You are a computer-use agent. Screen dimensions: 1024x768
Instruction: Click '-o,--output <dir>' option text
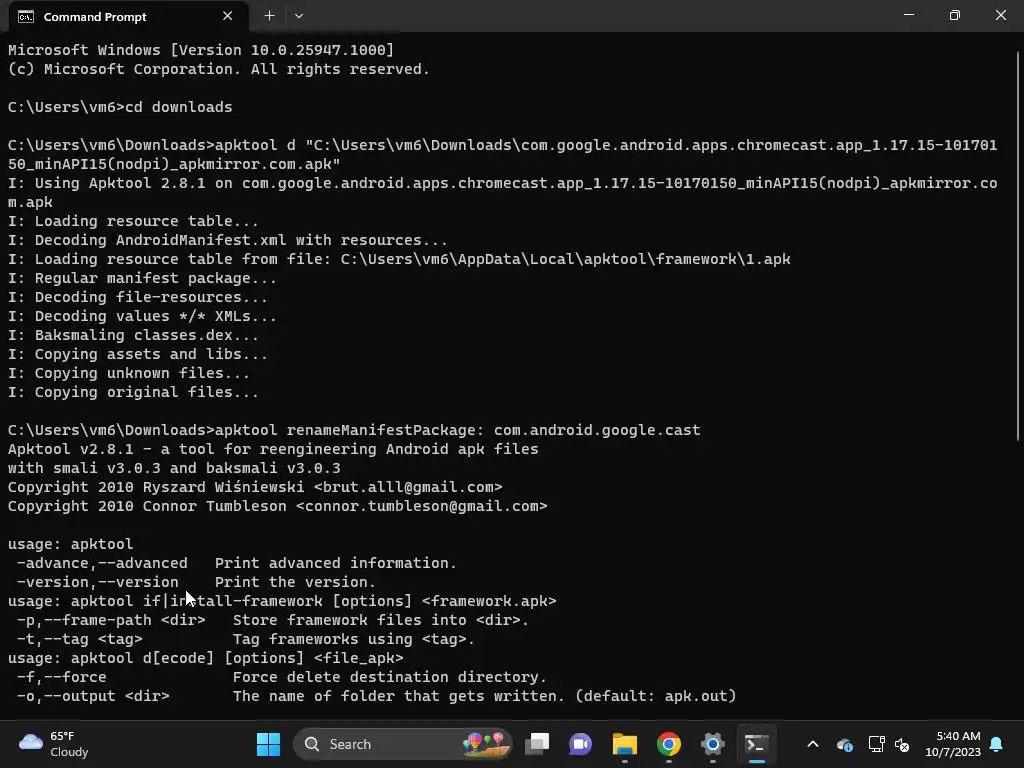pyautogui.click(x=93, y=696)
